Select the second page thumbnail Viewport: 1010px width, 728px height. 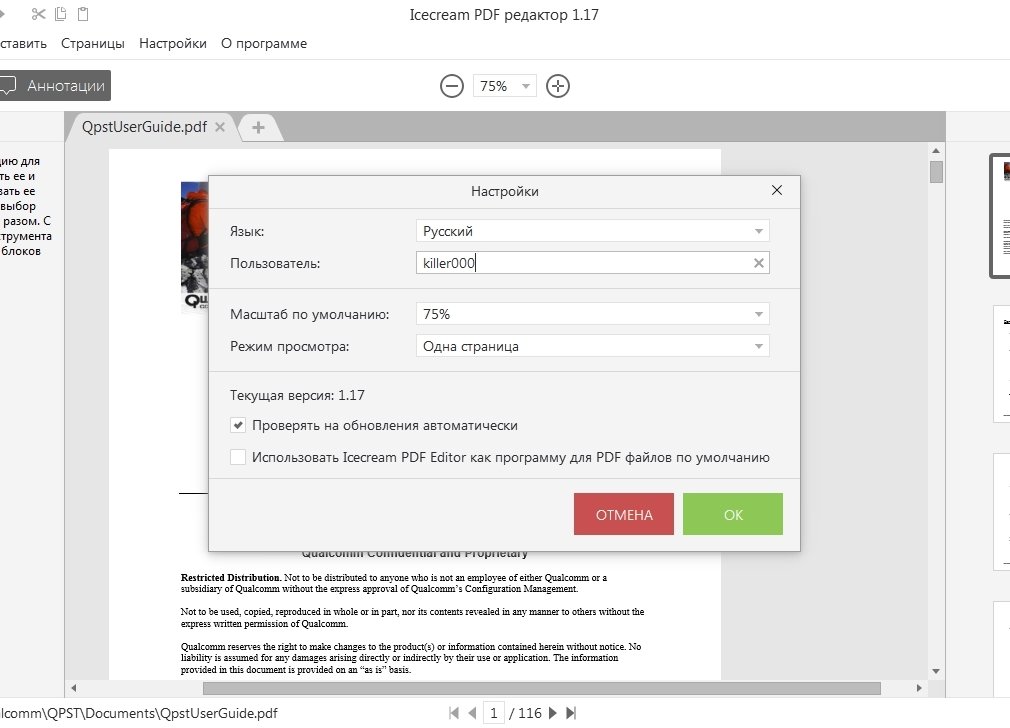(1002, 364)
